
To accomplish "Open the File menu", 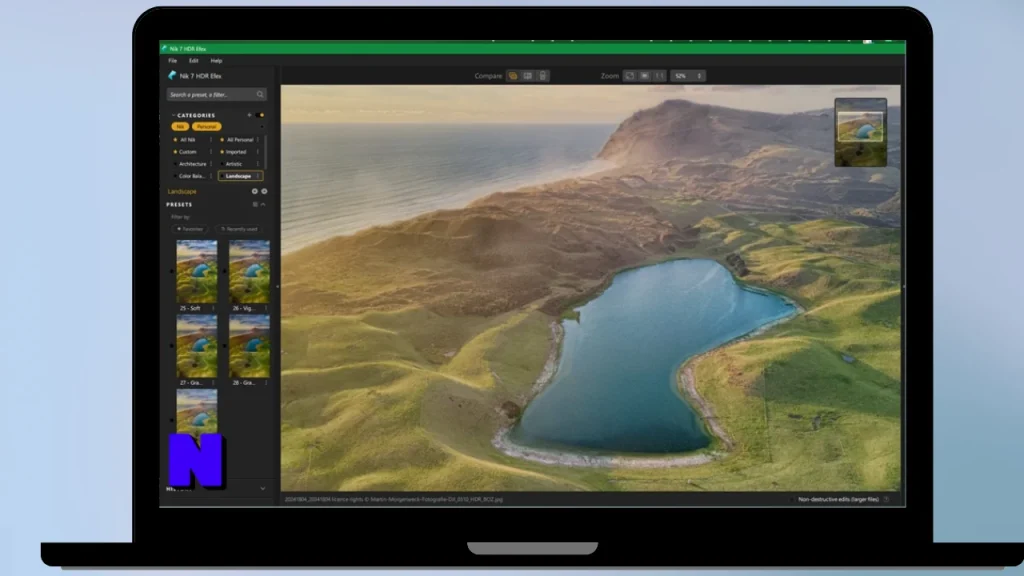I will 172,61.
